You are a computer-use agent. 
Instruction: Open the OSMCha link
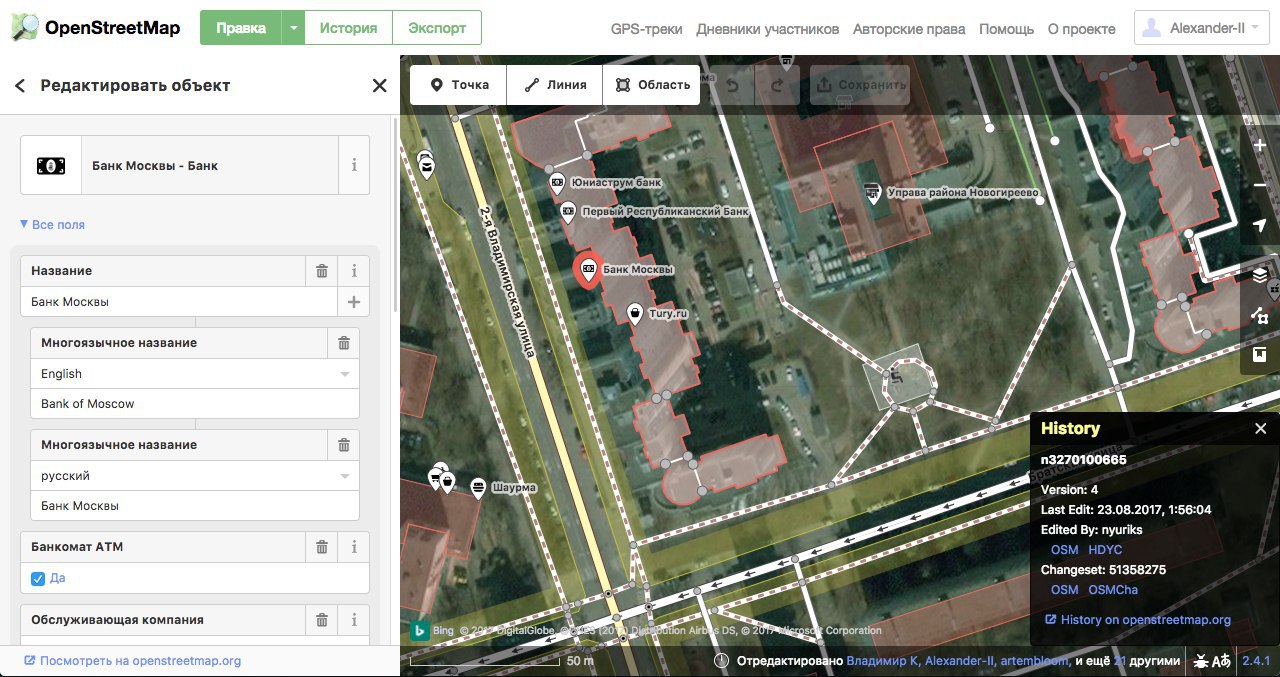[1113, 590]
